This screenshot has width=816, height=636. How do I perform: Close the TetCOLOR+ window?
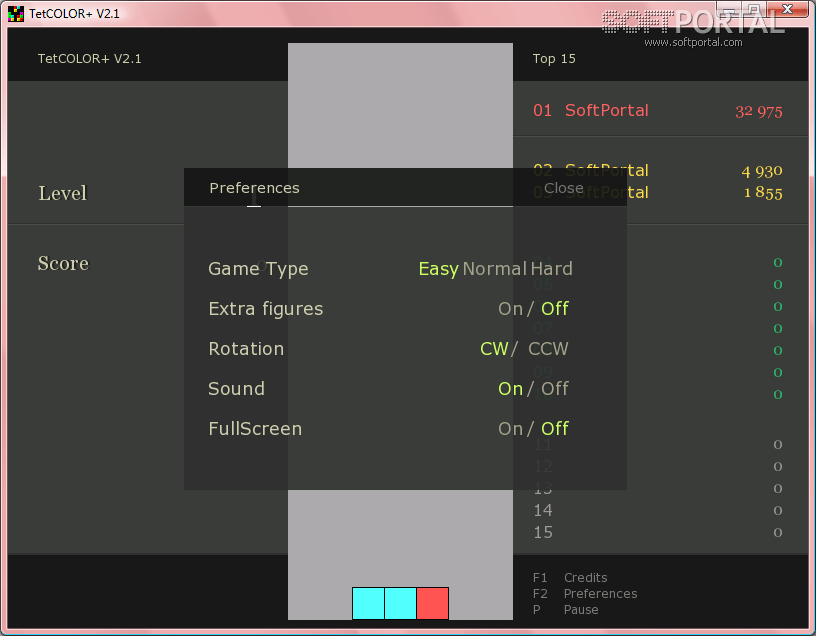click(787, 9)
